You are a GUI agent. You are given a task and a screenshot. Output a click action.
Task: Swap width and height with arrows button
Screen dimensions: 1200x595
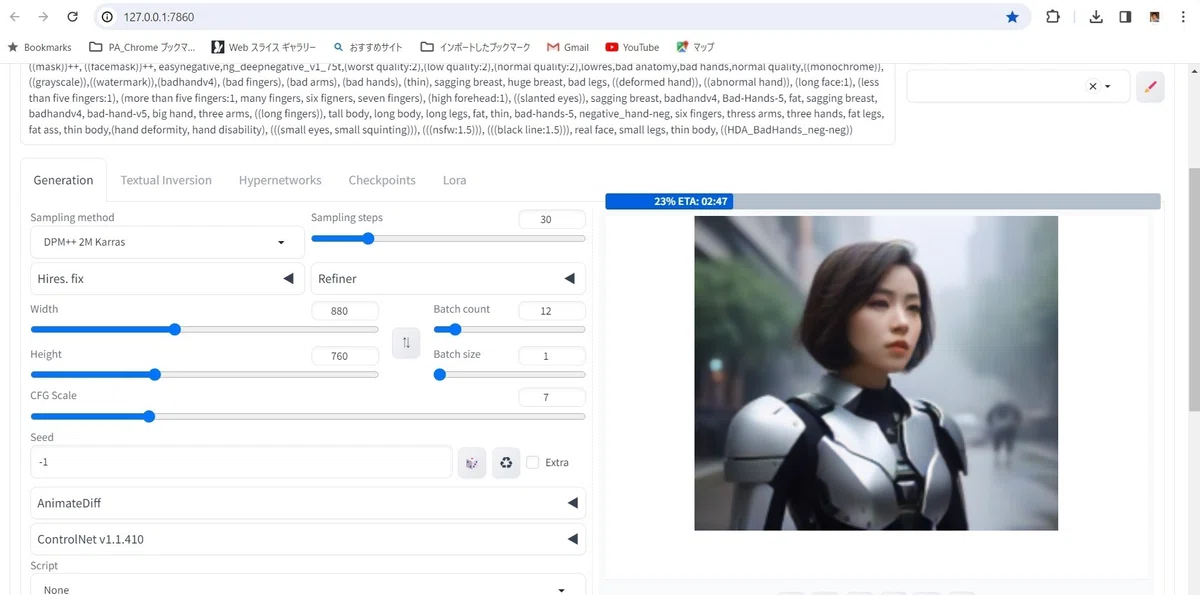click(x=406, y=343)
